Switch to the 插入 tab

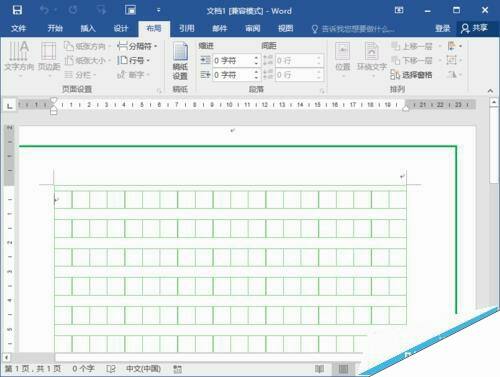pyautogui.click(x=88, y=28)
